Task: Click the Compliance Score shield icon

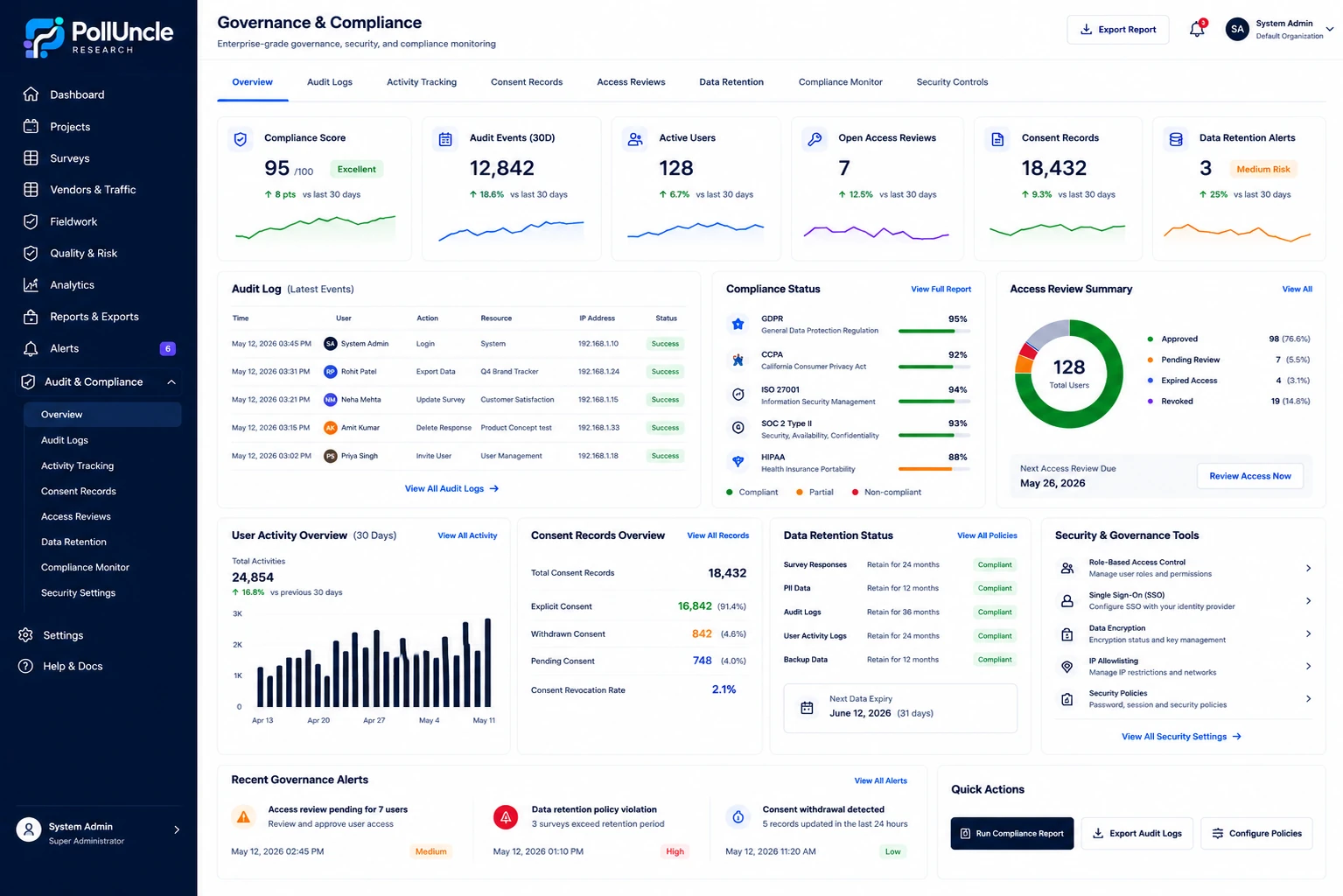Action: point(241,139)
